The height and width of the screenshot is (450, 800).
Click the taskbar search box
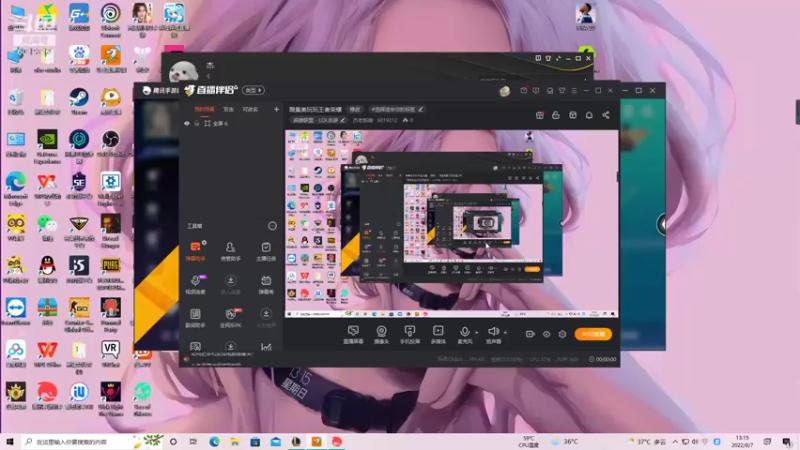[x=89, y=441]
